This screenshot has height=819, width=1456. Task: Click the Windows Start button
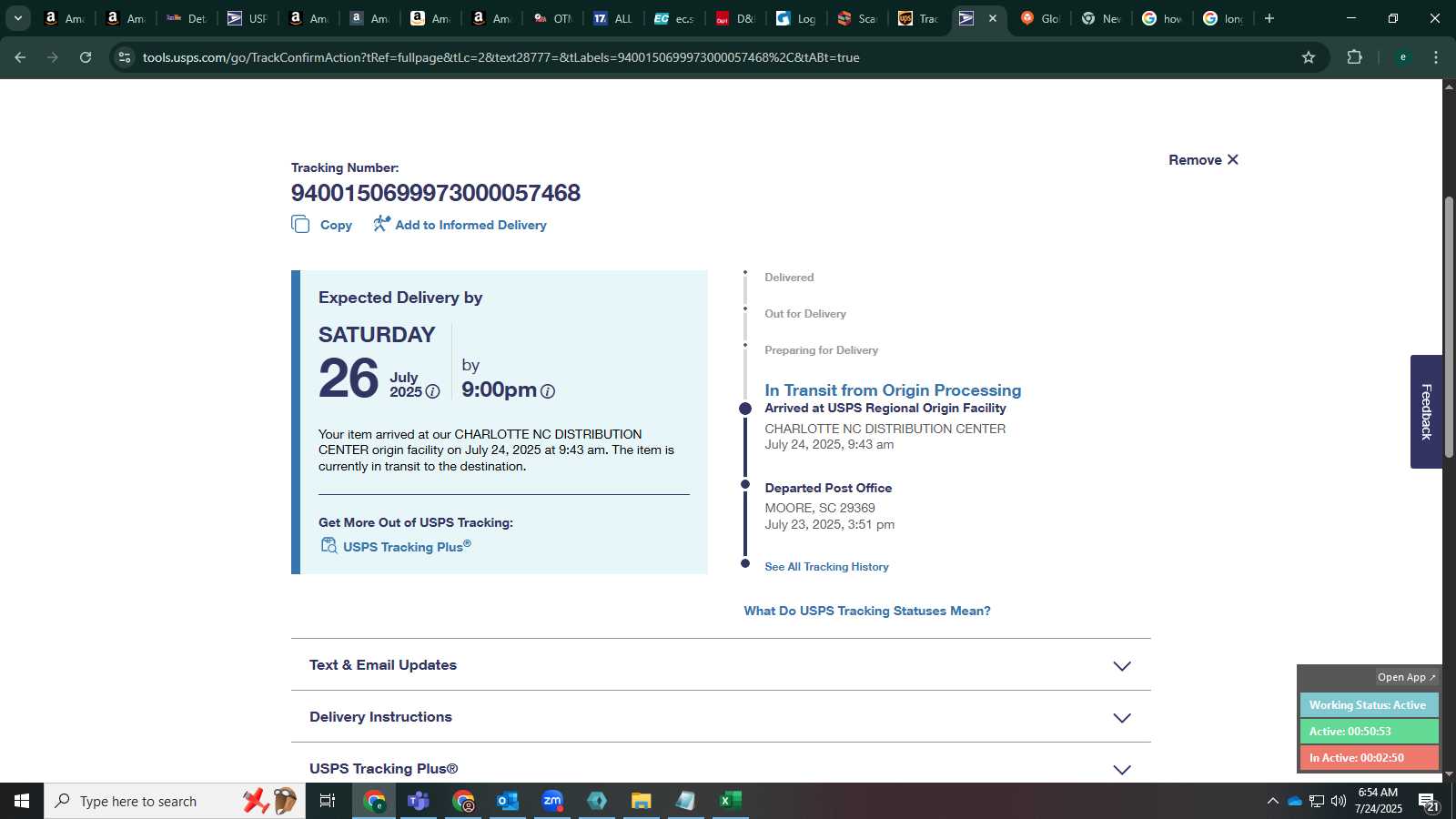pyautogui.click(x=22, y=801)
